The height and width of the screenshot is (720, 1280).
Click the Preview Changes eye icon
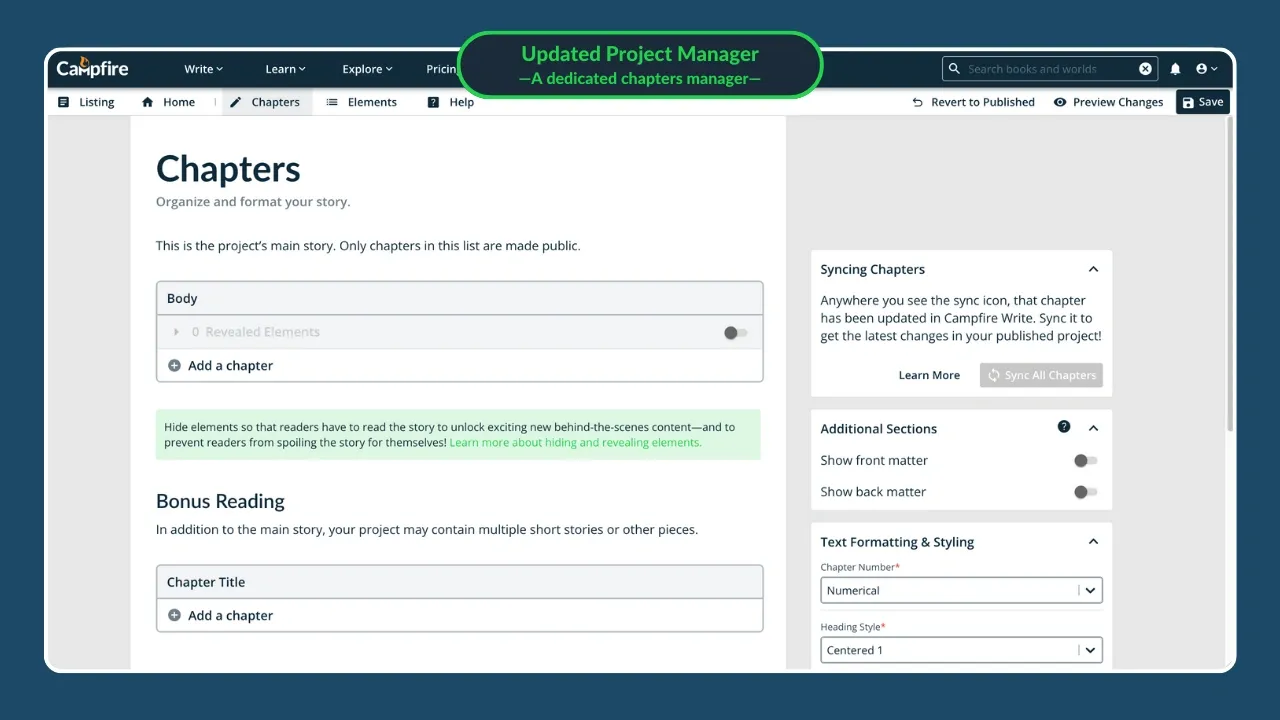[1060, 102]
